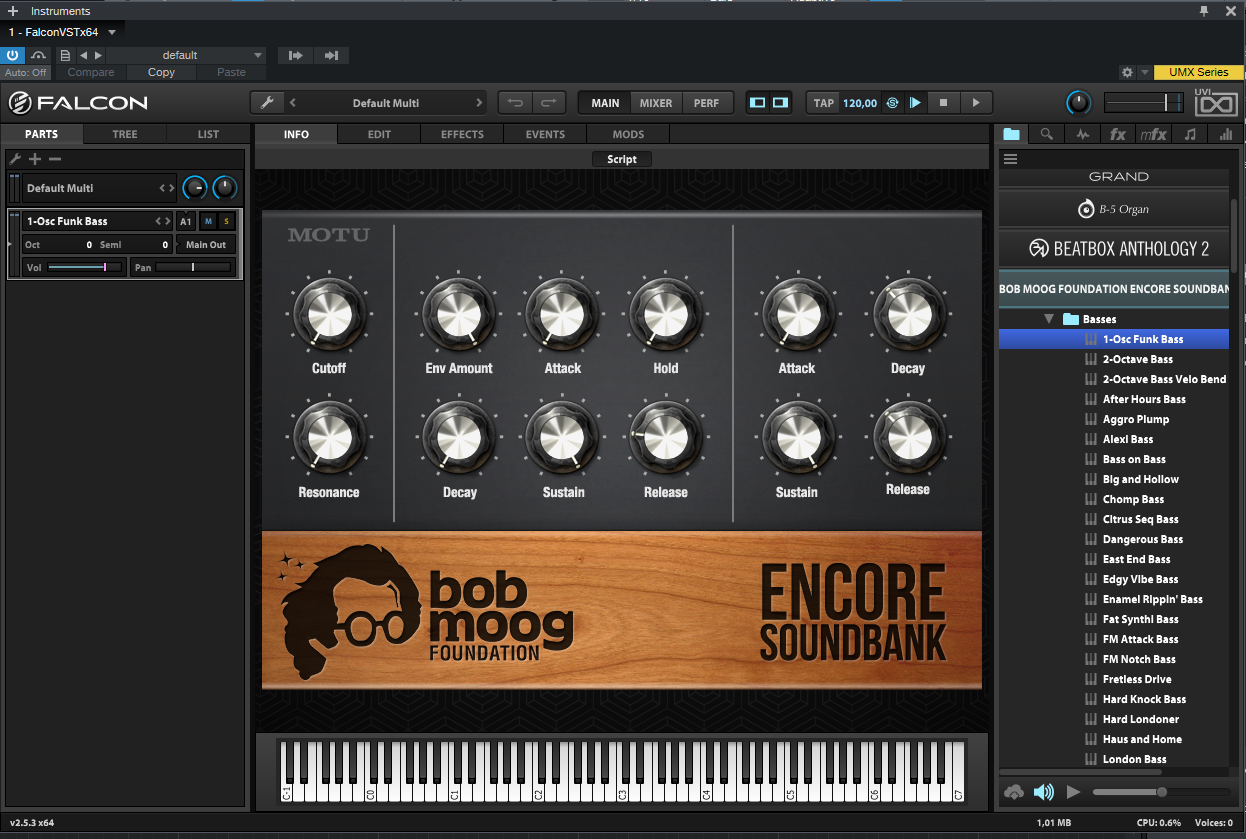Image resolution: width=1246 pixels, height=839 pixels.
Task: Open the browser search tab magnifier icon
Action: (1046, 134)
